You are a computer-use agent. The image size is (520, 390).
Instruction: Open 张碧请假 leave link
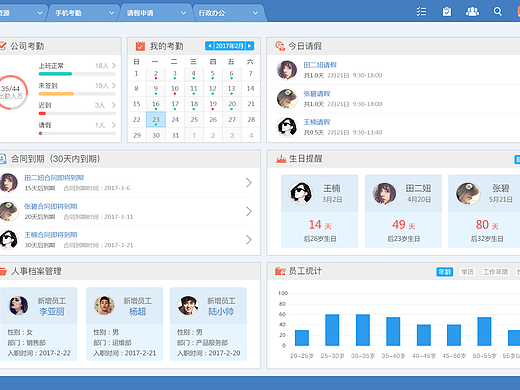pos(317,94)
